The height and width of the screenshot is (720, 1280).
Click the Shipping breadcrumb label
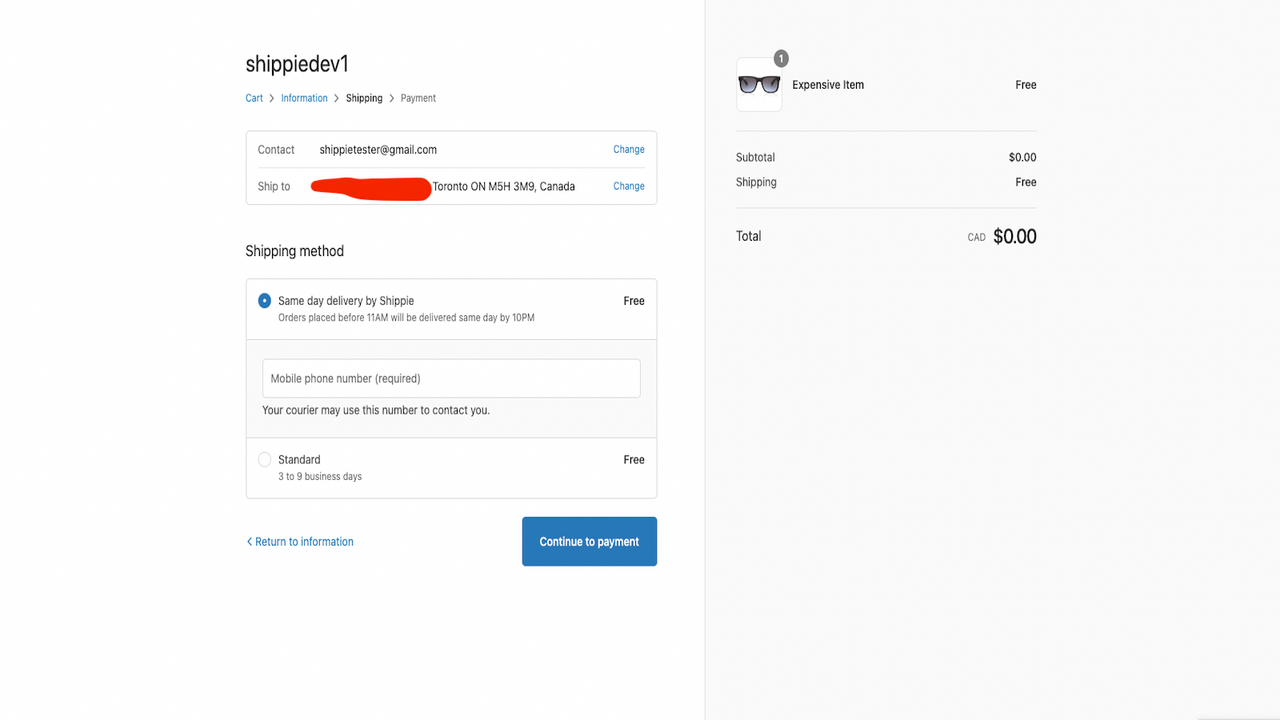click(x=363, y=98)
